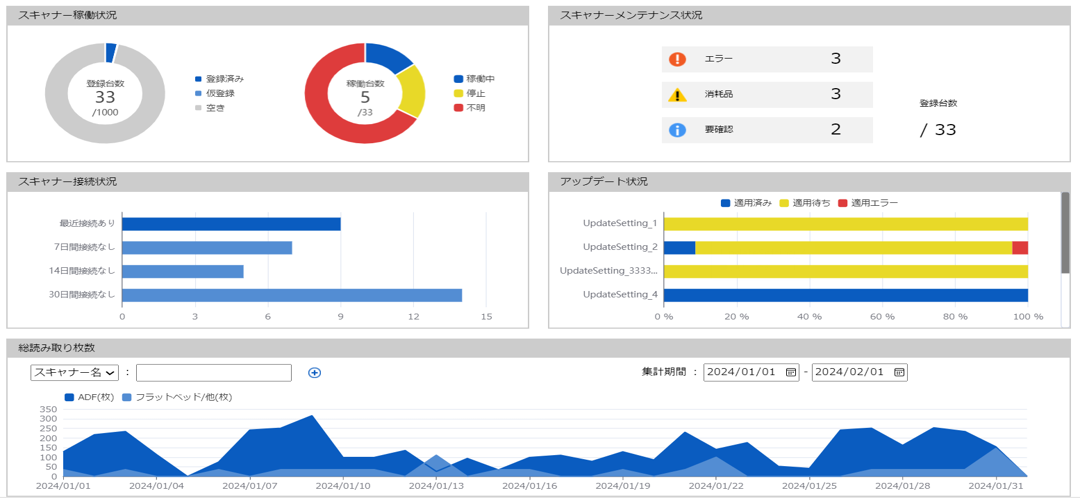This screenshot has height=498, width=1080.
Task: Toggle the 稼働中 legend swatch
Action: pos(459,79)
